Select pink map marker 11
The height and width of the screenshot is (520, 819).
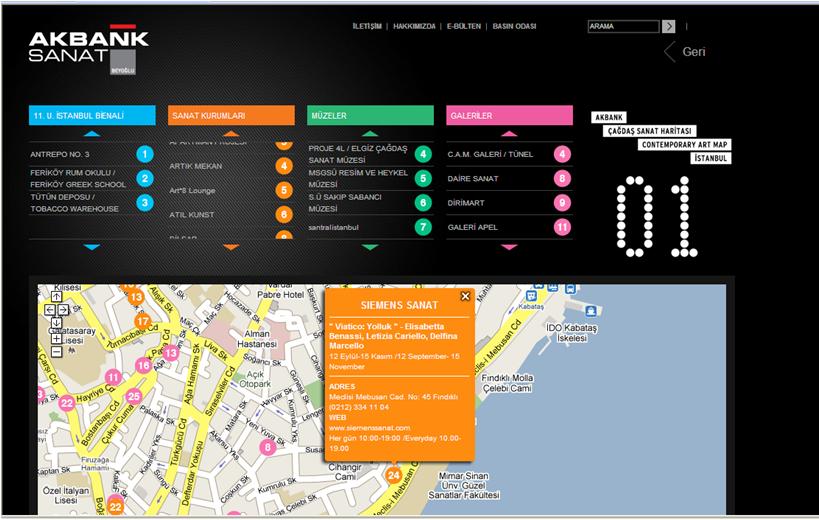click(113, 376)
